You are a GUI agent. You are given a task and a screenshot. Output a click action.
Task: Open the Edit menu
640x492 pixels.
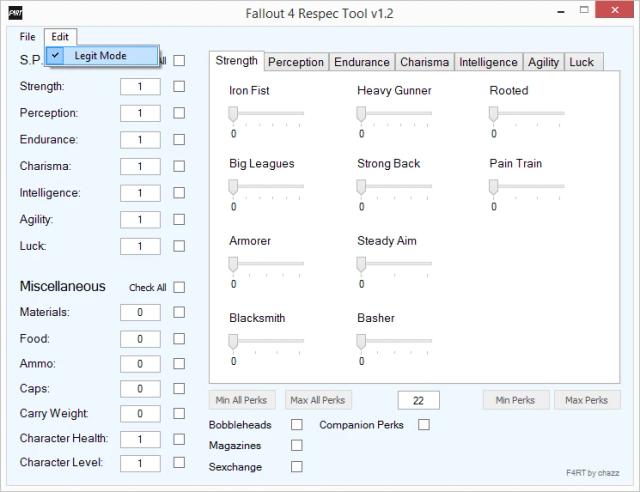(60, 37)
